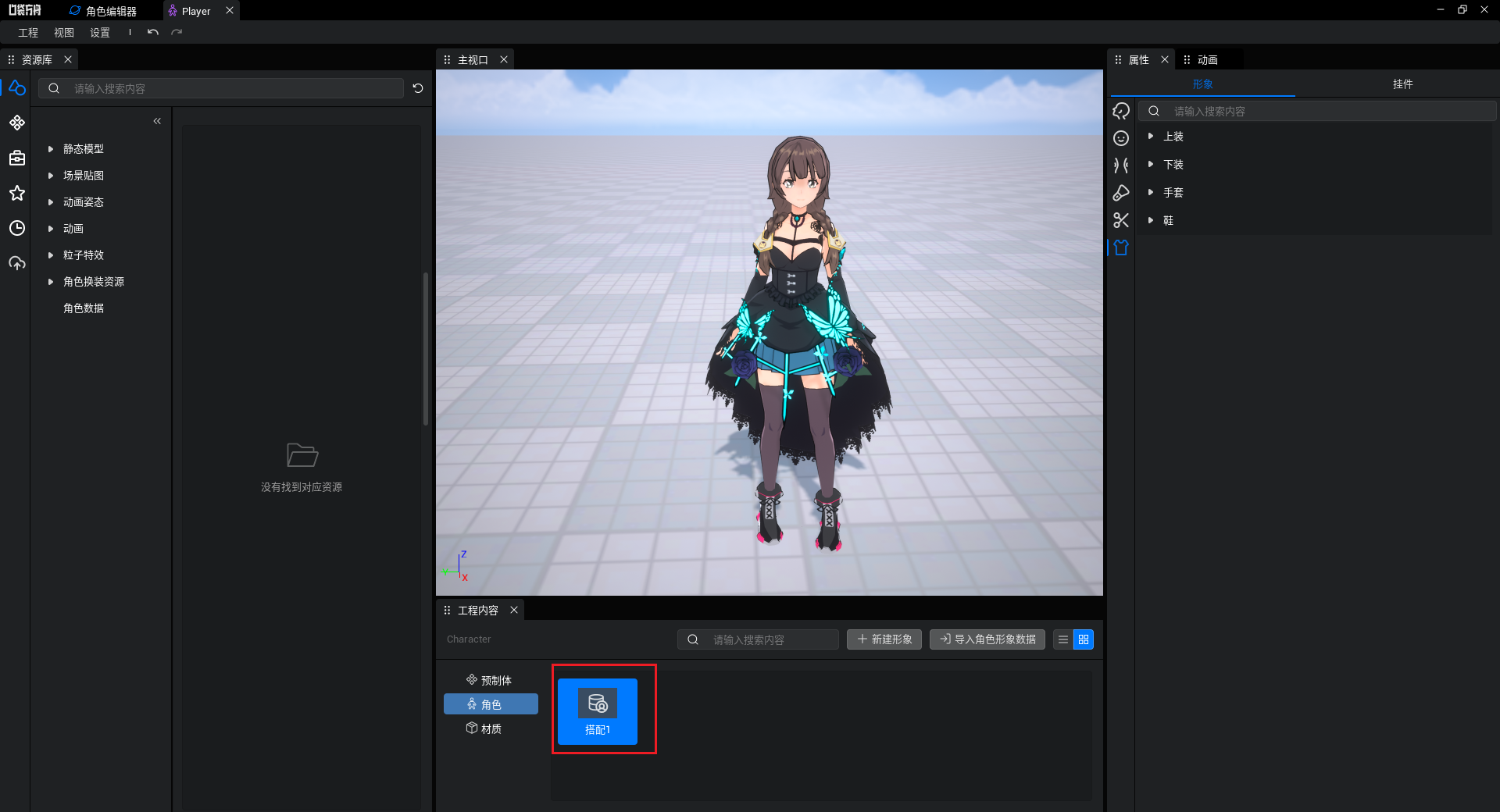1500x812 pixels.
Task: Switch project content to list view
Action: (x=1063, y=639)
